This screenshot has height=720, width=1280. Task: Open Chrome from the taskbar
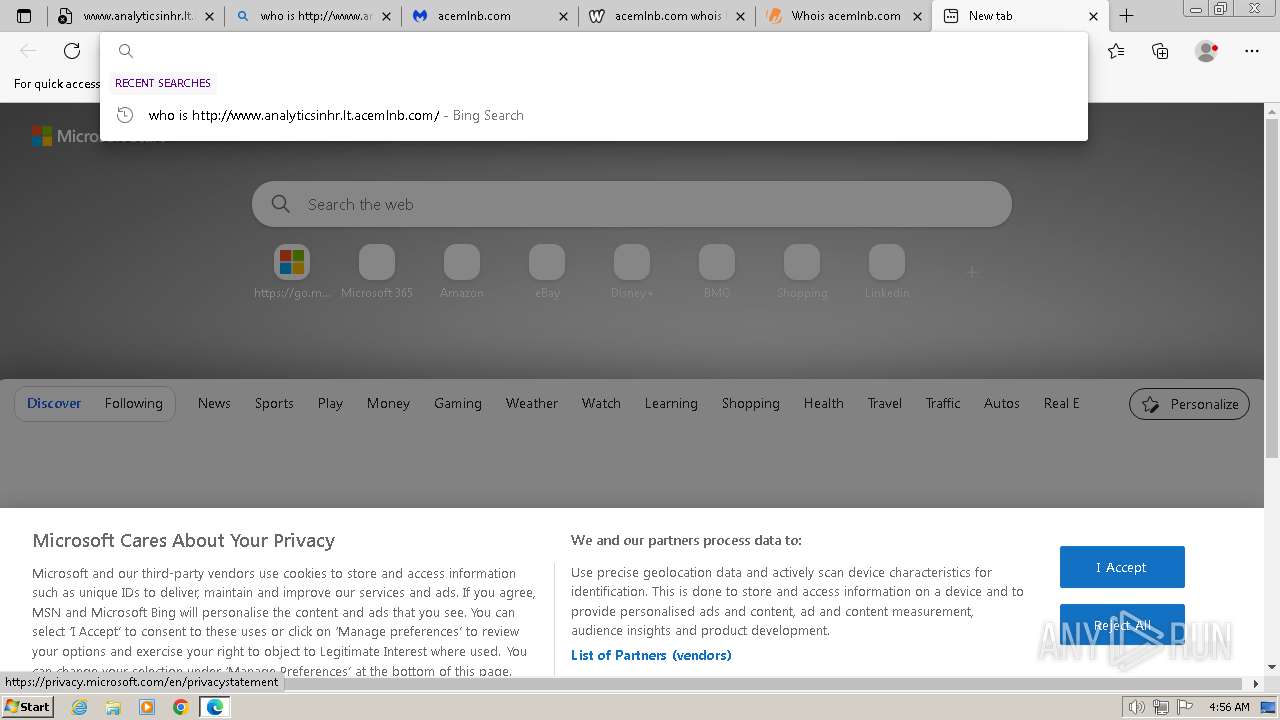point(181,707)
